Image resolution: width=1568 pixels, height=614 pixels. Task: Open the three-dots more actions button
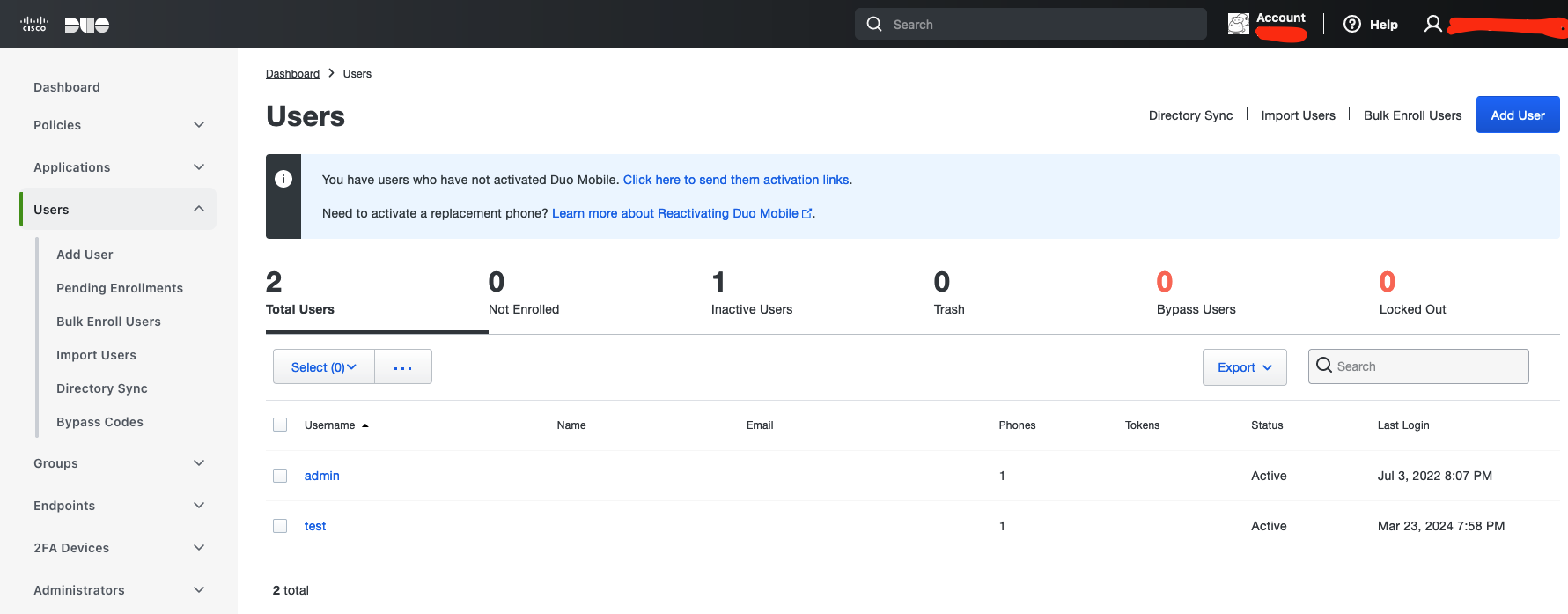coord(402,367)
